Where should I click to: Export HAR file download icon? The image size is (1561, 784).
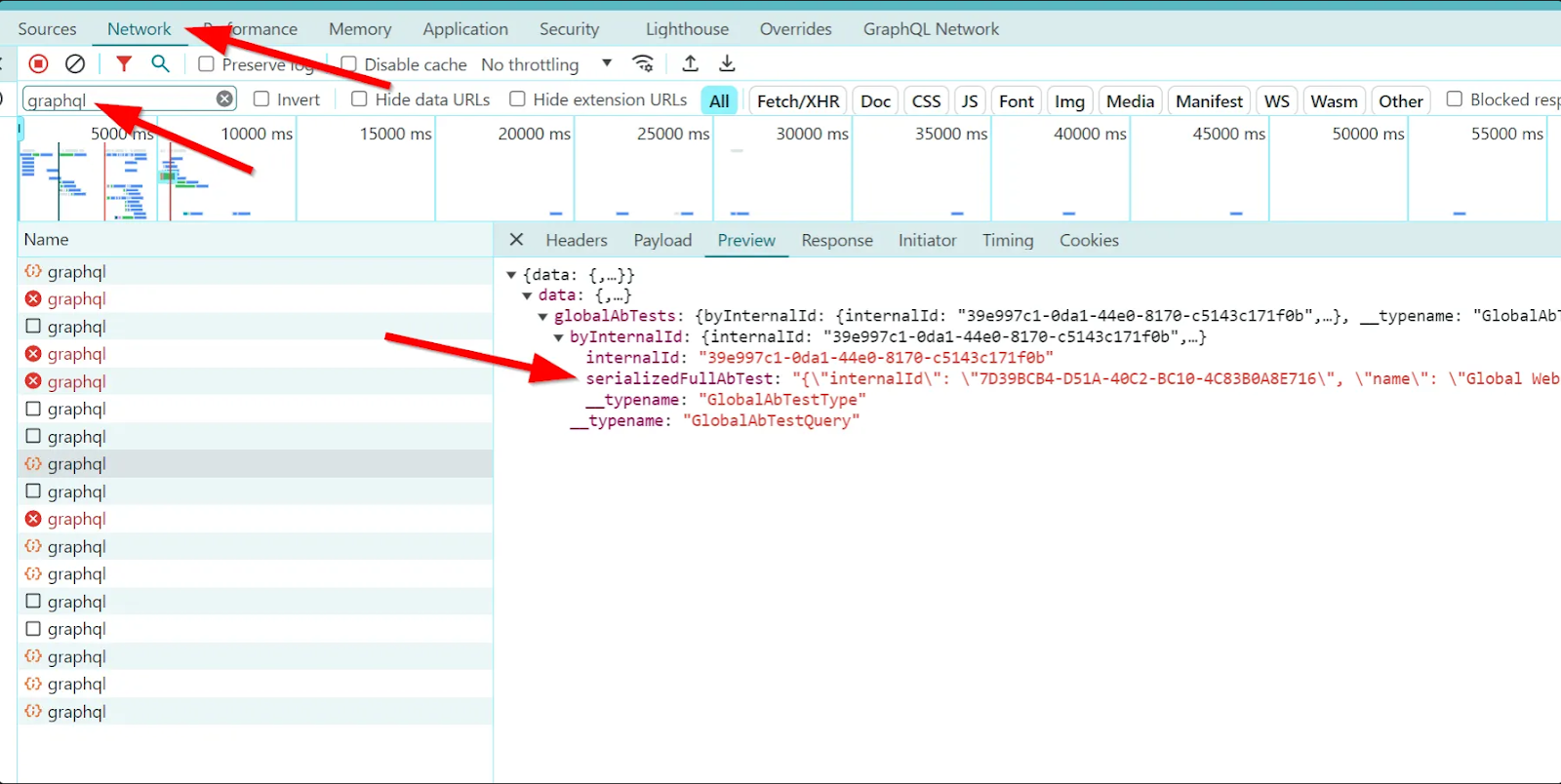[x=727, y=64]
